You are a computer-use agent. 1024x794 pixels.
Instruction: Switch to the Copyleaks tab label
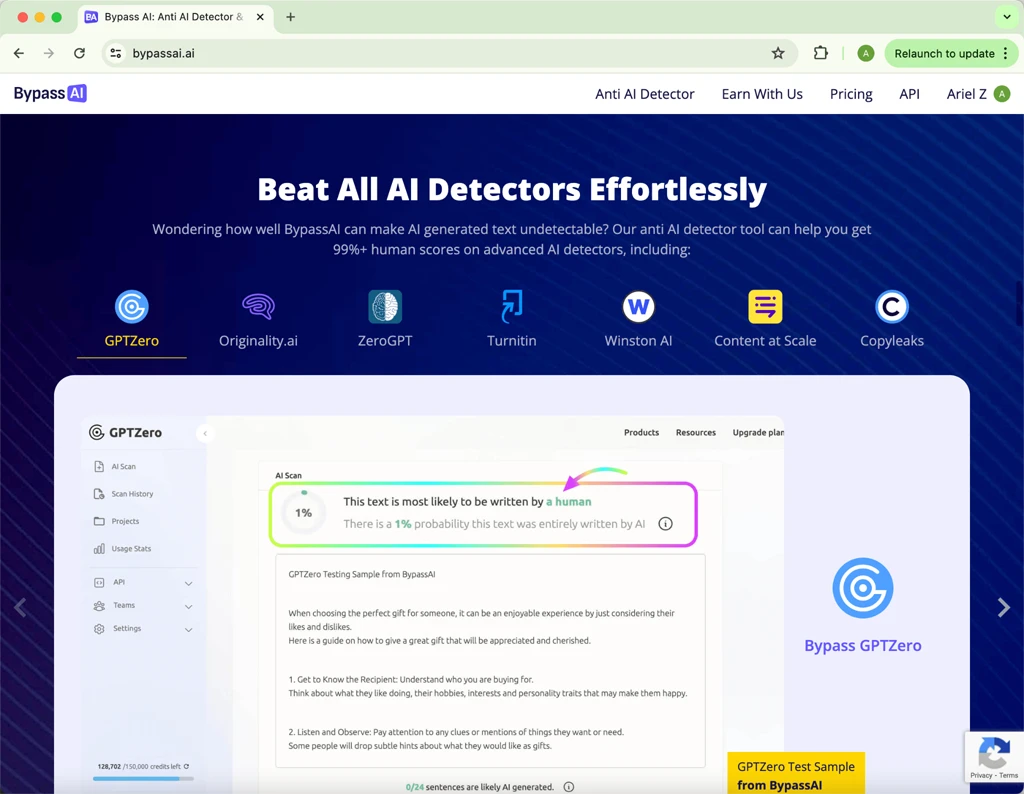pyautogui.click(x=892, y=341)
